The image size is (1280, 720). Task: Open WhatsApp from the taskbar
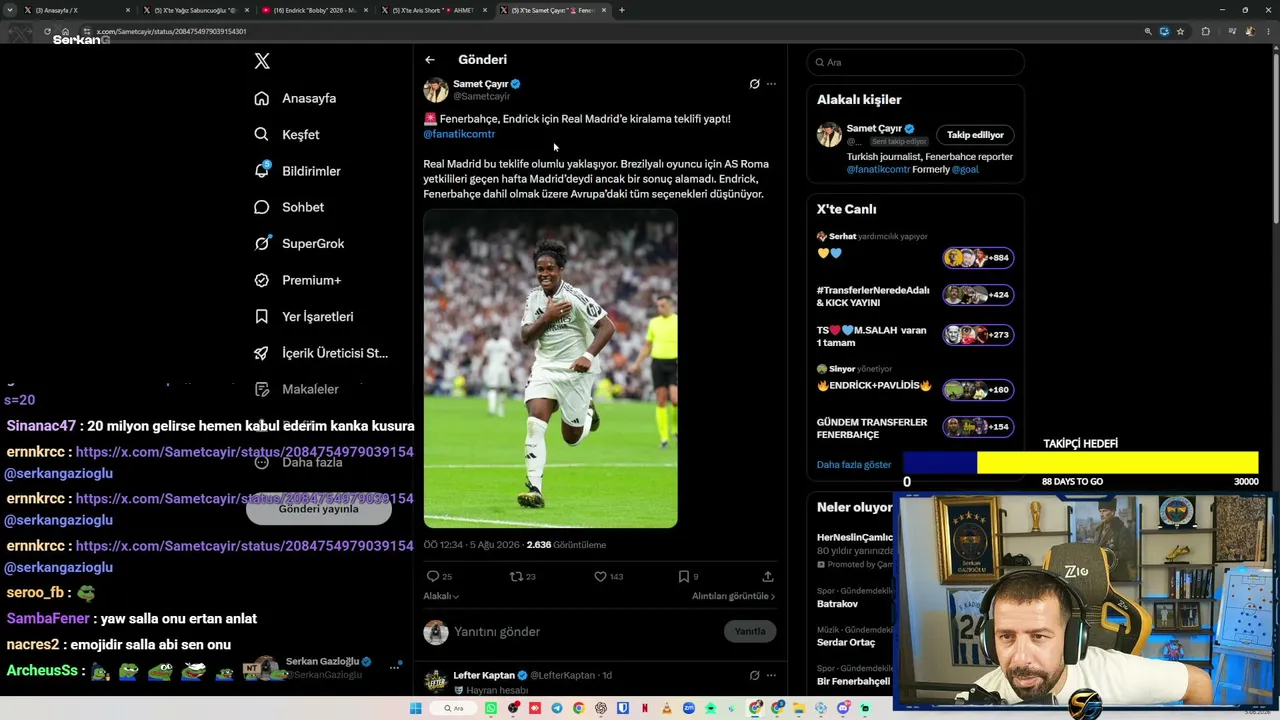pos(491,708)
